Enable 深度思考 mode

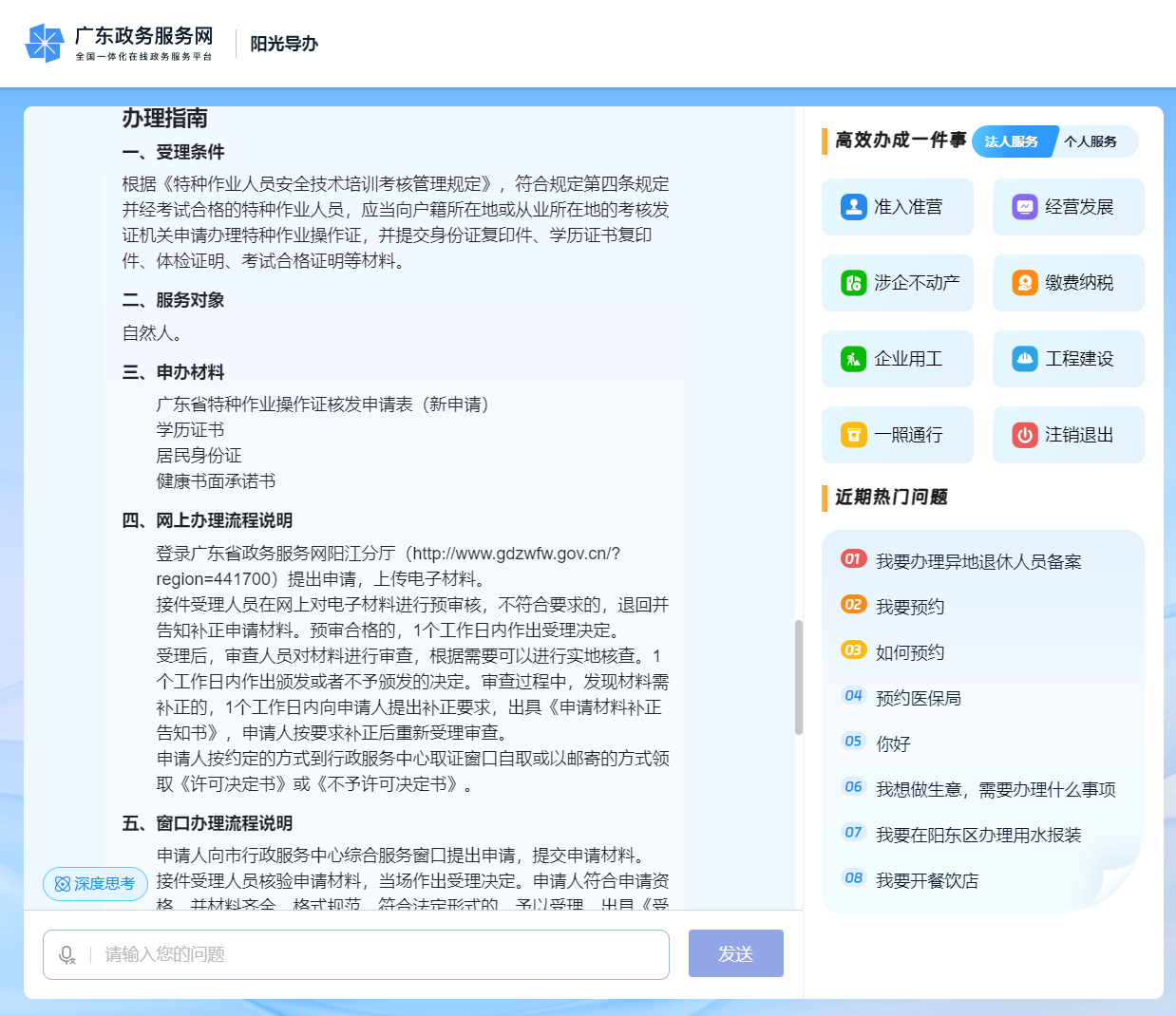pyautogui.click(x=94, y=883)
